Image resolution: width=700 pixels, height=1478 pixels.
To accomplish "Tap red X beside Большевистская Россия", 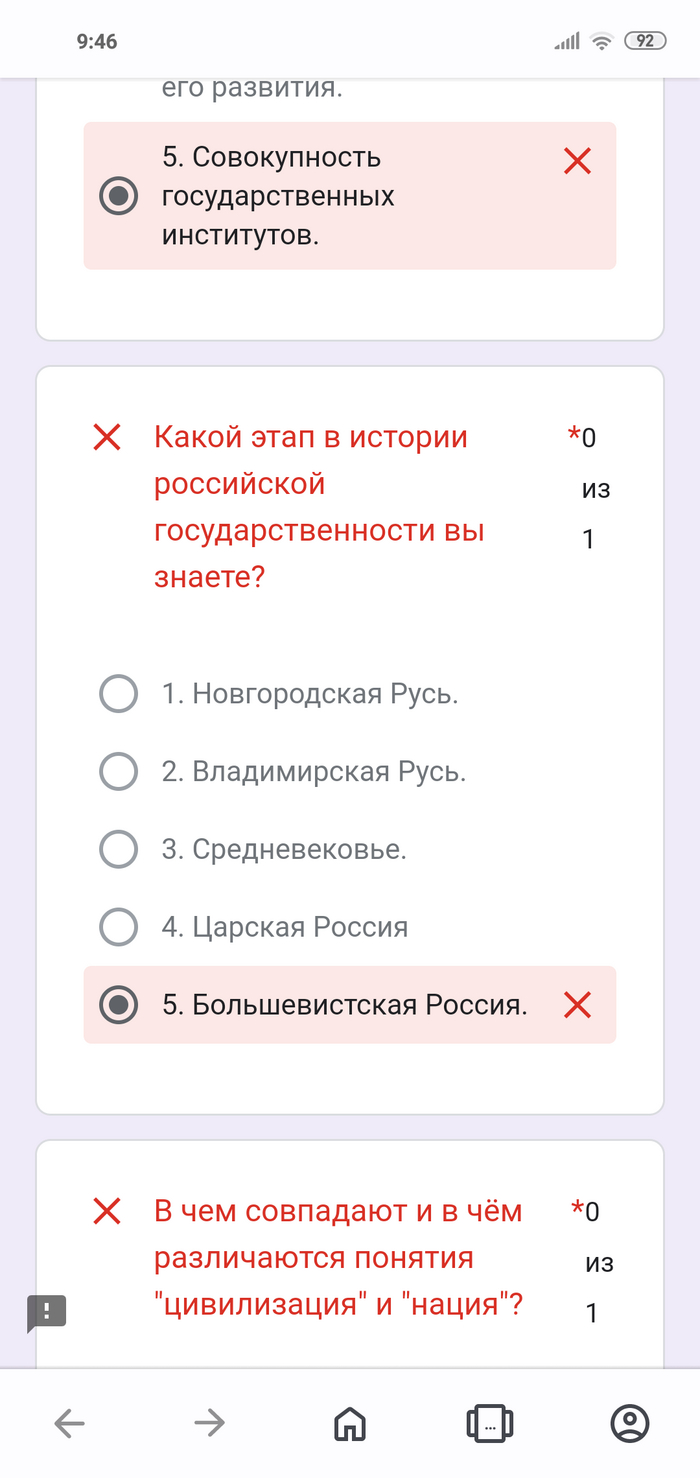I will (x=577, y=1005).
